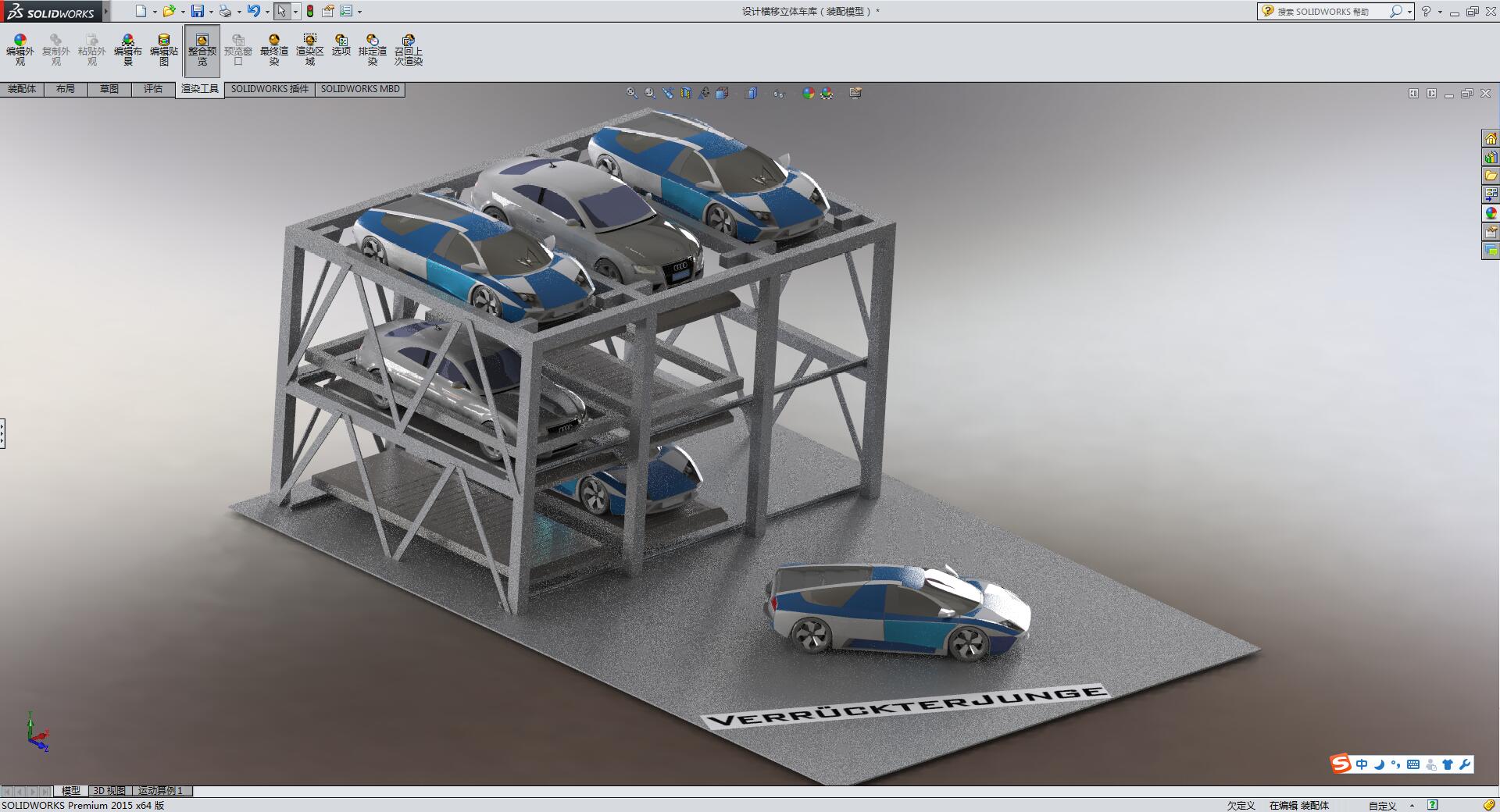Switch to the 模型 (Model) bottom tab
Viewport: 1500px width, 812px height.
pyautogui.click(x=71, y=791)
